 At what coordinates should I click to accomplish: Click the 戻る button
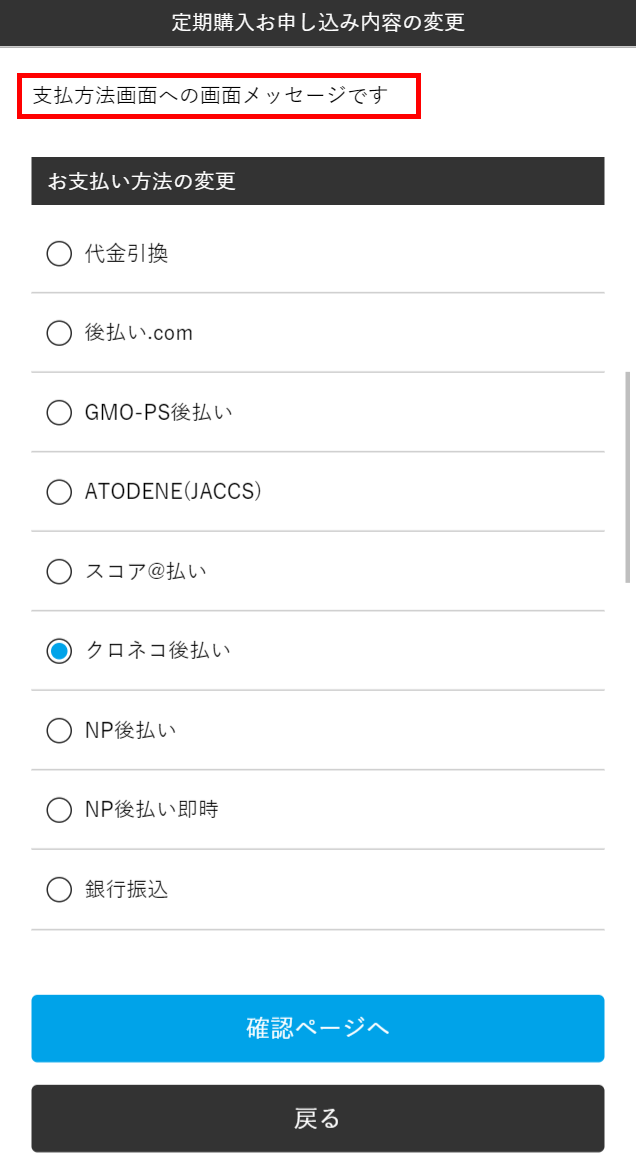click(317, 1118)
